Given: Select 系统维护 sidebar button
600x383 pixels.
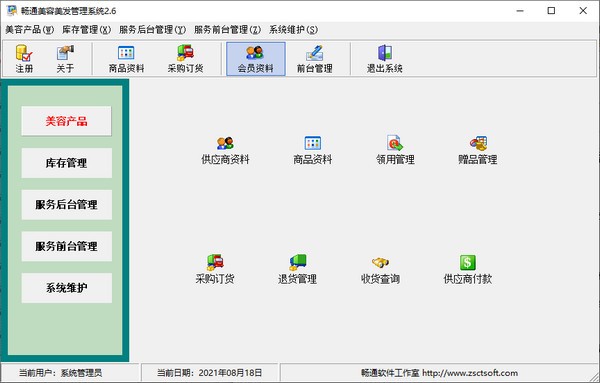Looking at the screenshot, I should 67,288.
